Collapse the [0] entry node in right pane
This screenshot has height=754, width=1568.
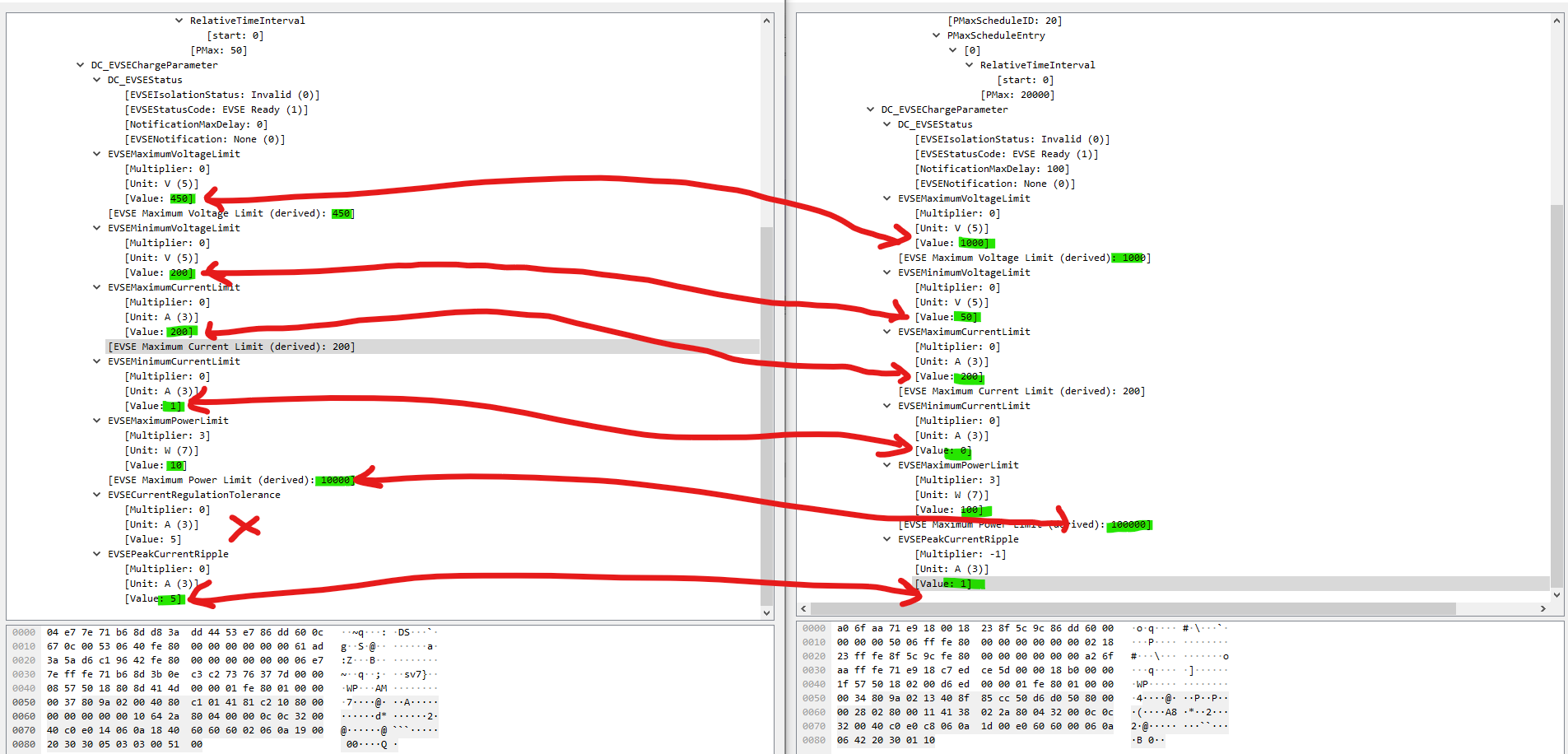click(x=952, y=50)
